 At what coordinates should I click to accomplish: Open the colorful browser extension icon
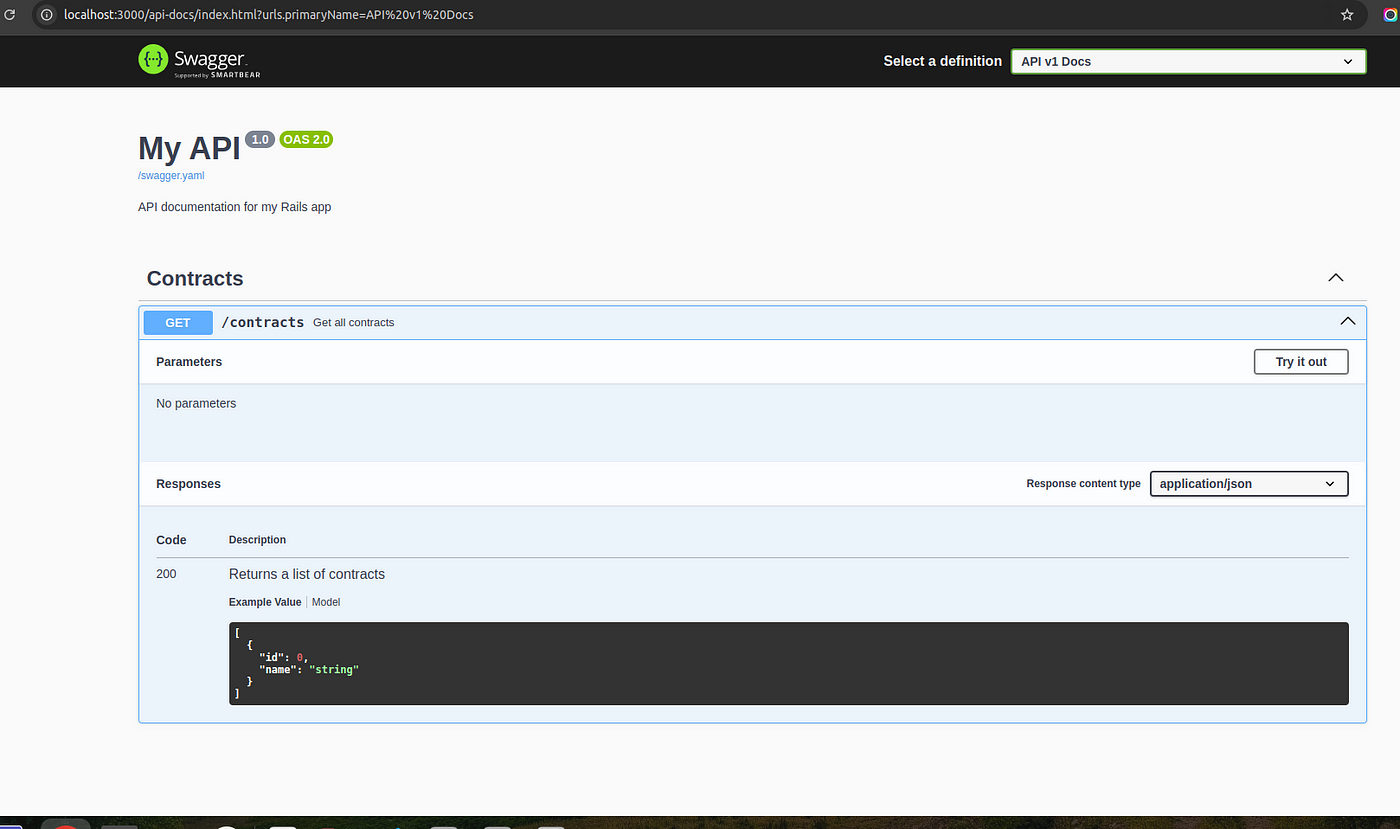click(1390, 15)
